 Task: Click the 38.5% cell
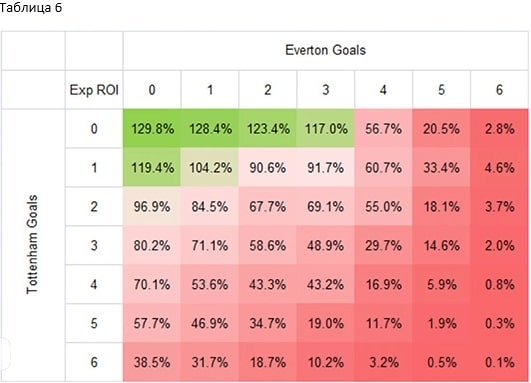[152, 362]
